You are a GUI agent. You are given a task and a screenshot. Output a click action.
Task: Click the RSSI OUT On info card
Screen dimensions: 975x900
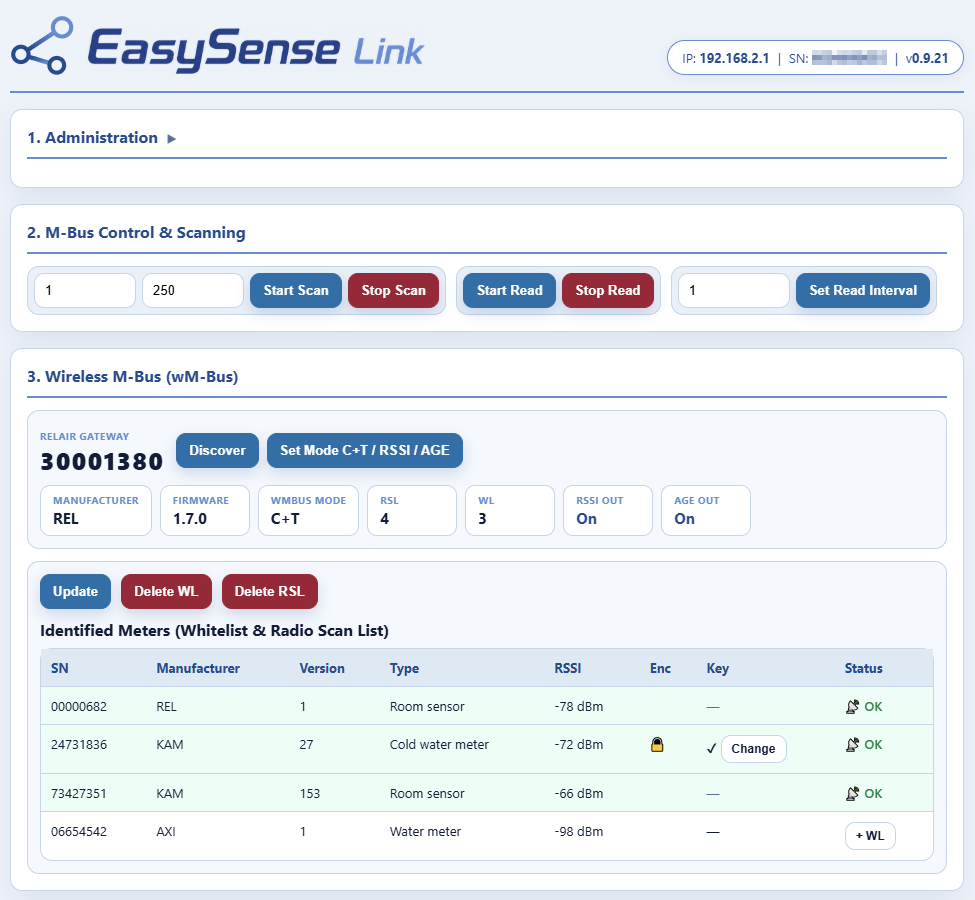coord(608,511)
